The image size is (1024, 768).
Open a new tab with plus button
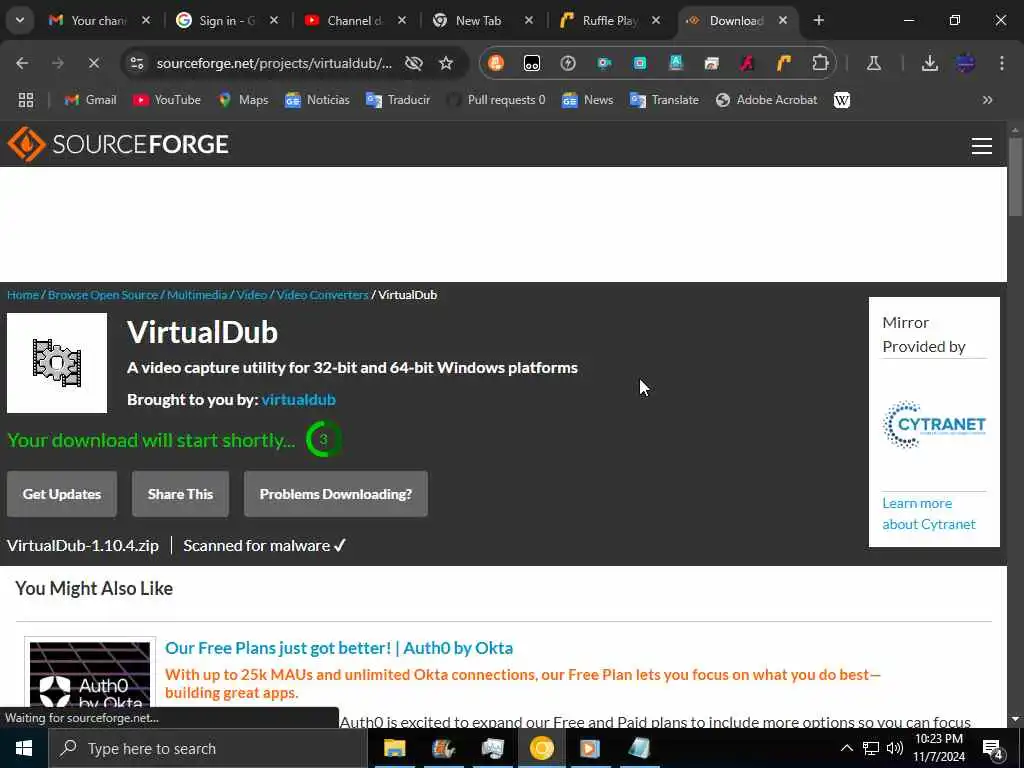pyautogui.click(x=818, y=20)
